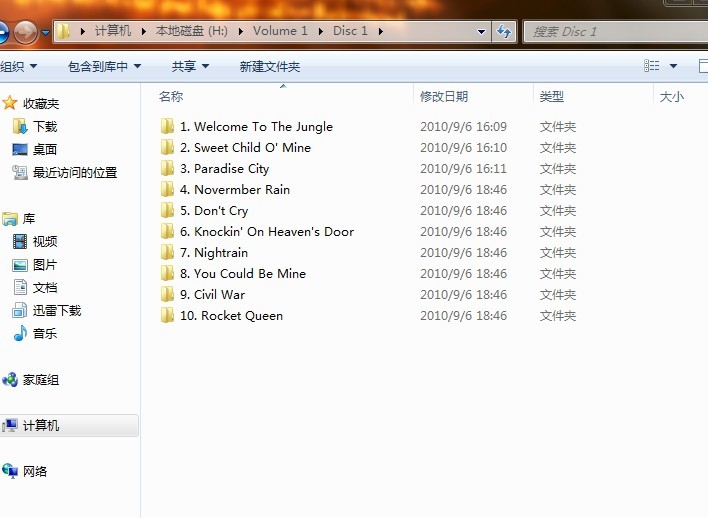Expand the more view options arrow
Image resolution: width=708 pixels, height=518 pixels.
(x=673, y=66)
